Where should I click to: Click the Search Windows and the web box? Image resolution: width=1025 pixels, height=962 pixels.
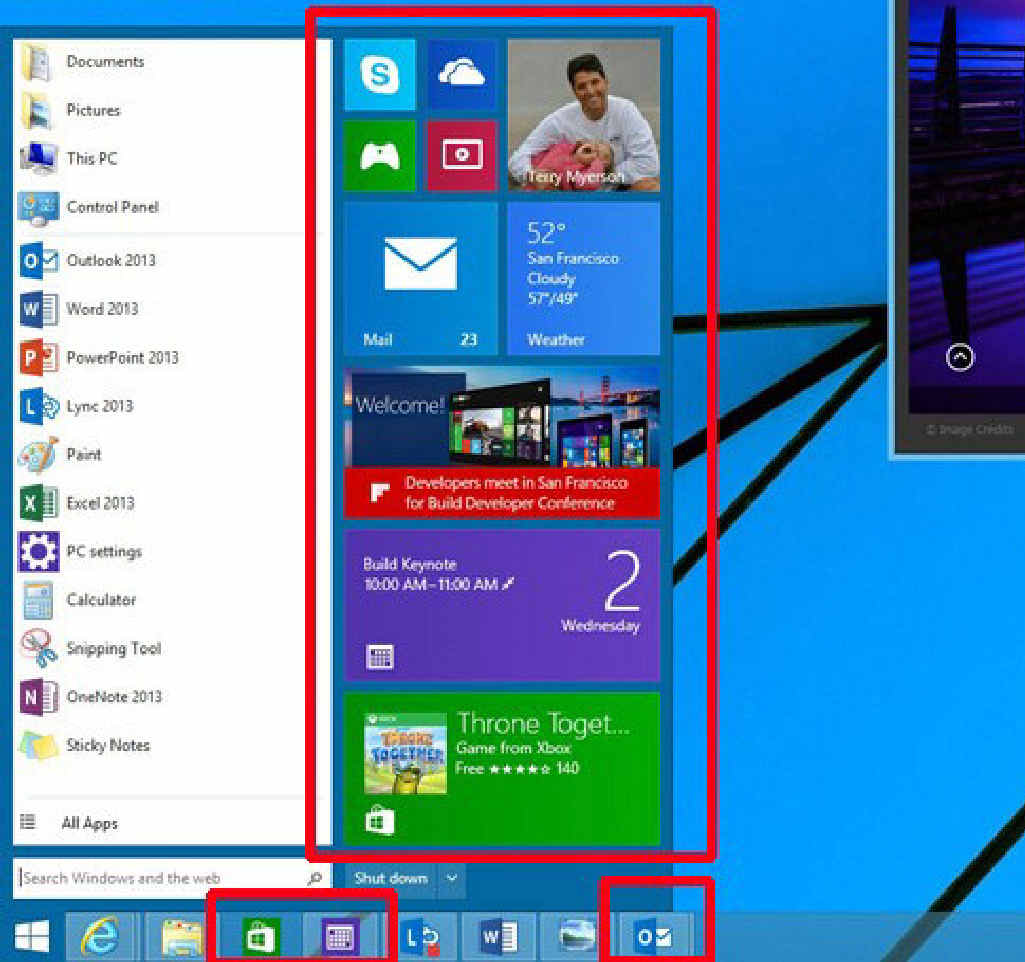coord(160,878)
